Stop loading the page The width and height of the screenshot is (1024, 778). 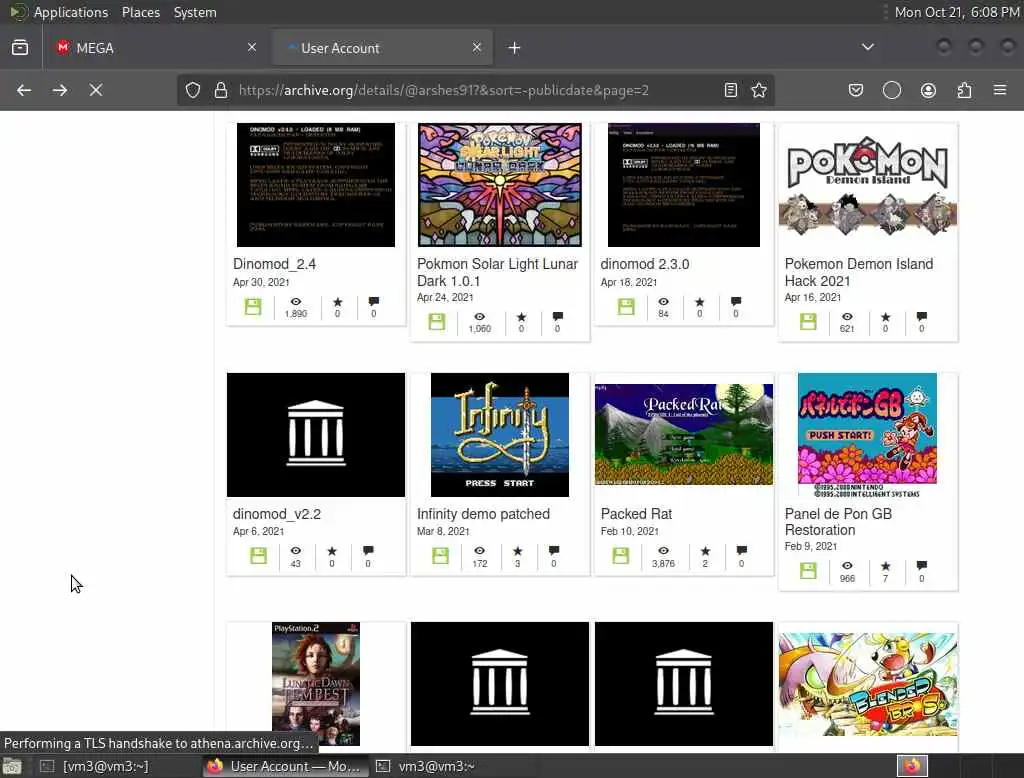[x=95, y=90]
